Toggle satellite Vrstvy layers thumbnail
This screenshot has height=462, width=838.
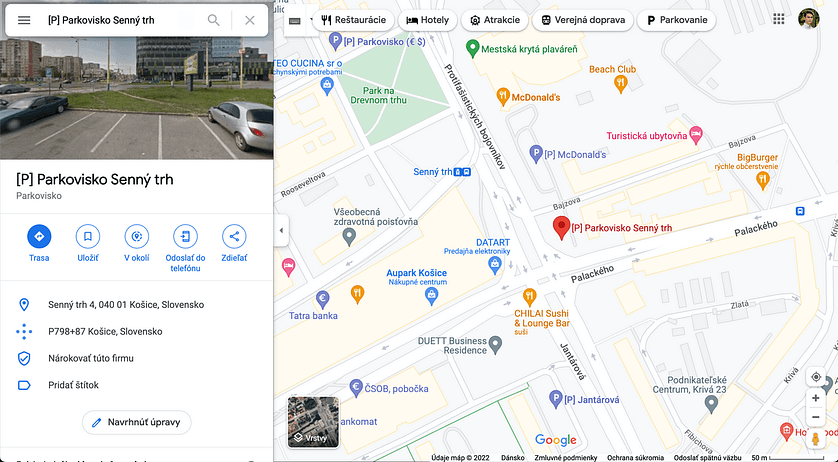[313, 422]
